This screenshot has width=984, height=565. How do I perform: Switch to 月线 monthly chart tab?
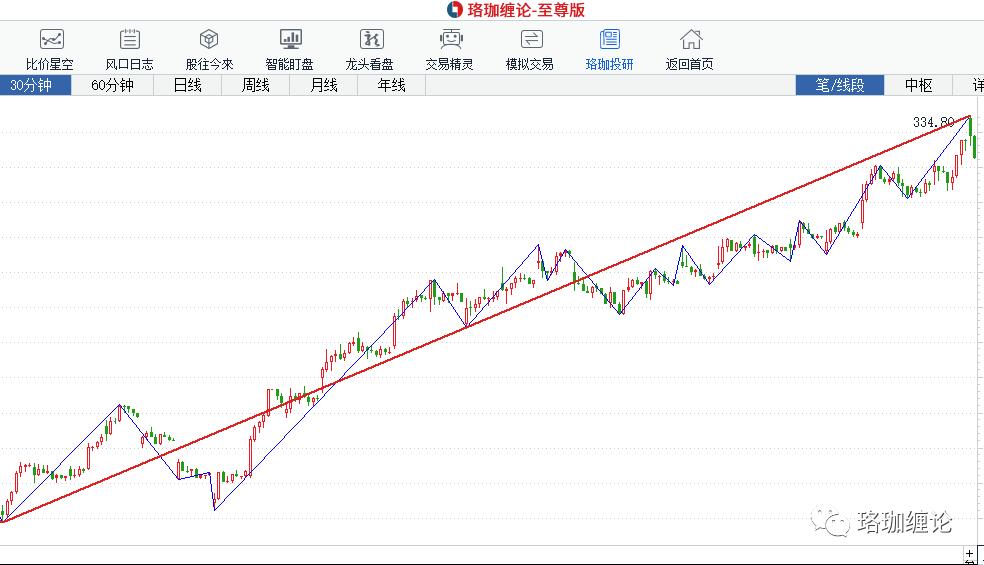coord(324,86)
